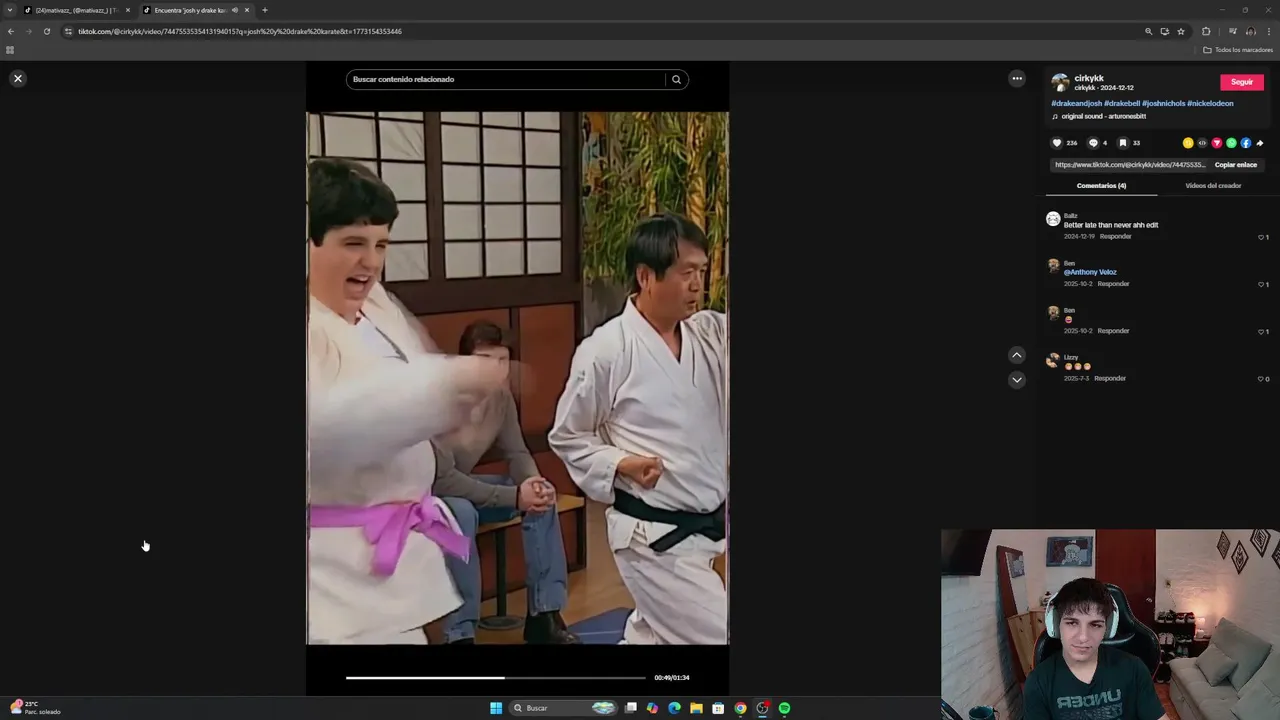1280x720 pixels.
Task: Like the video with the heart icon
Action: (1057, 143)
